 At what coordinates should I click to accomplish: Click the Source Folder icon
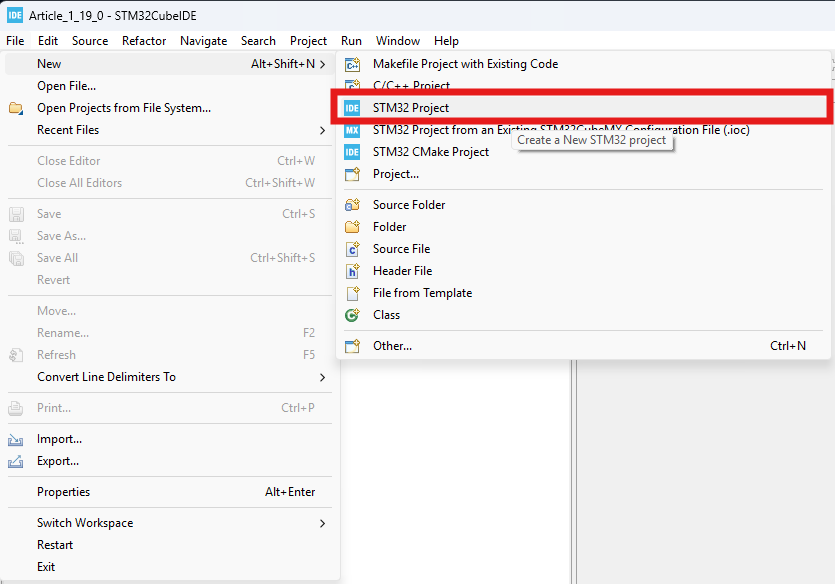click(x=352, y=205)
